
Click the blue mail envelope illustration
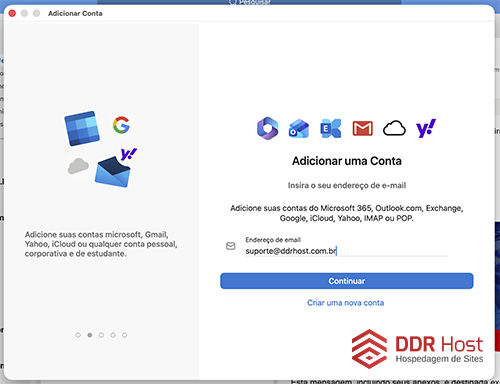coord(113,172)
